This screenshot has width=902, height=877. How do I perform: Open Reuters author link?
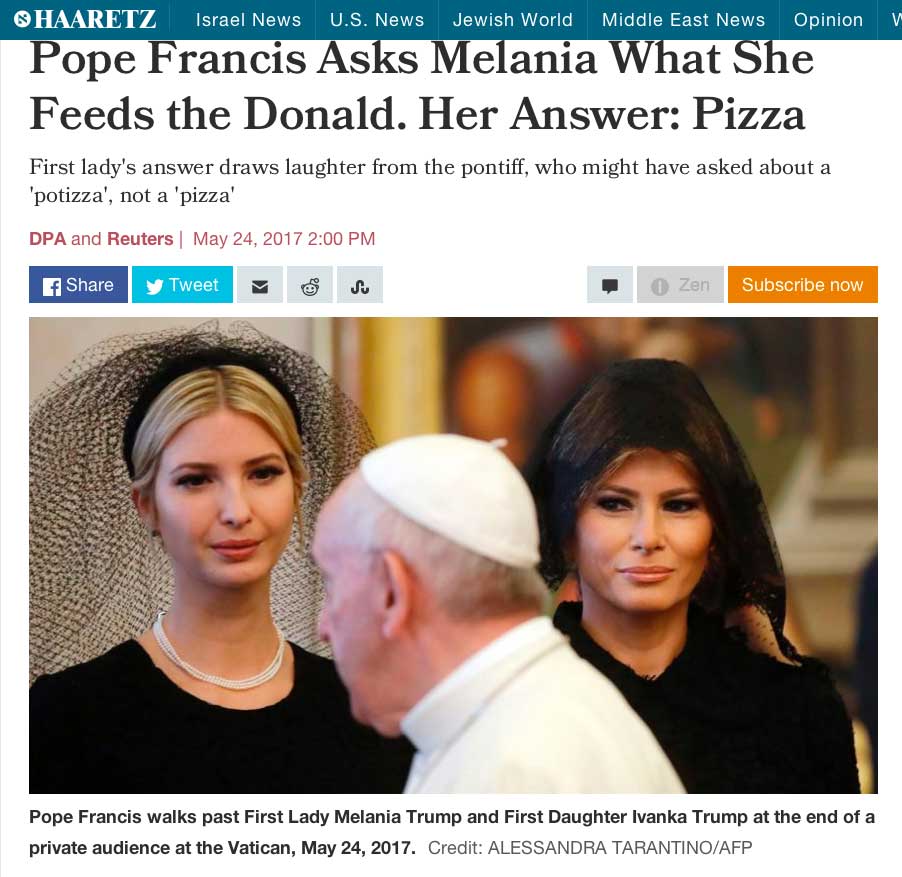coord(140,239)
